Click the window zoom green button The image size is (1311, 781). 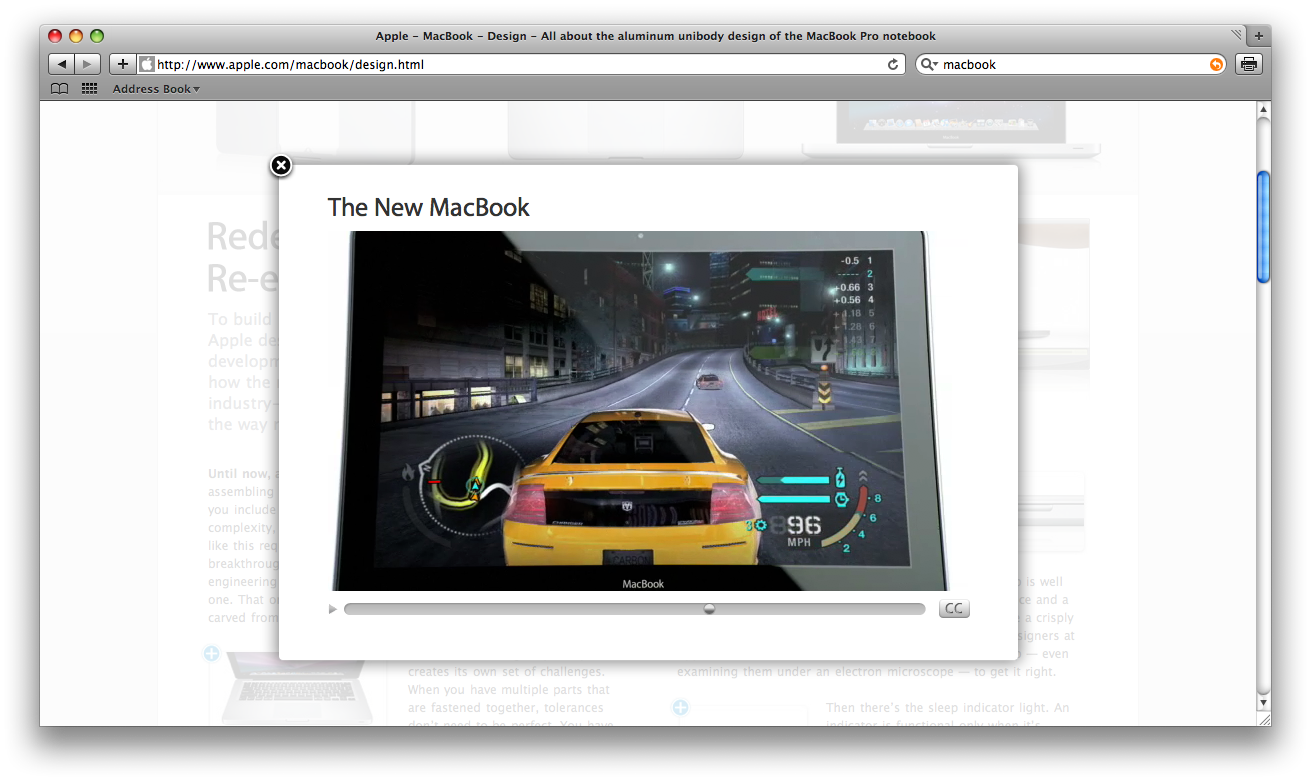(x=97, y=36)
